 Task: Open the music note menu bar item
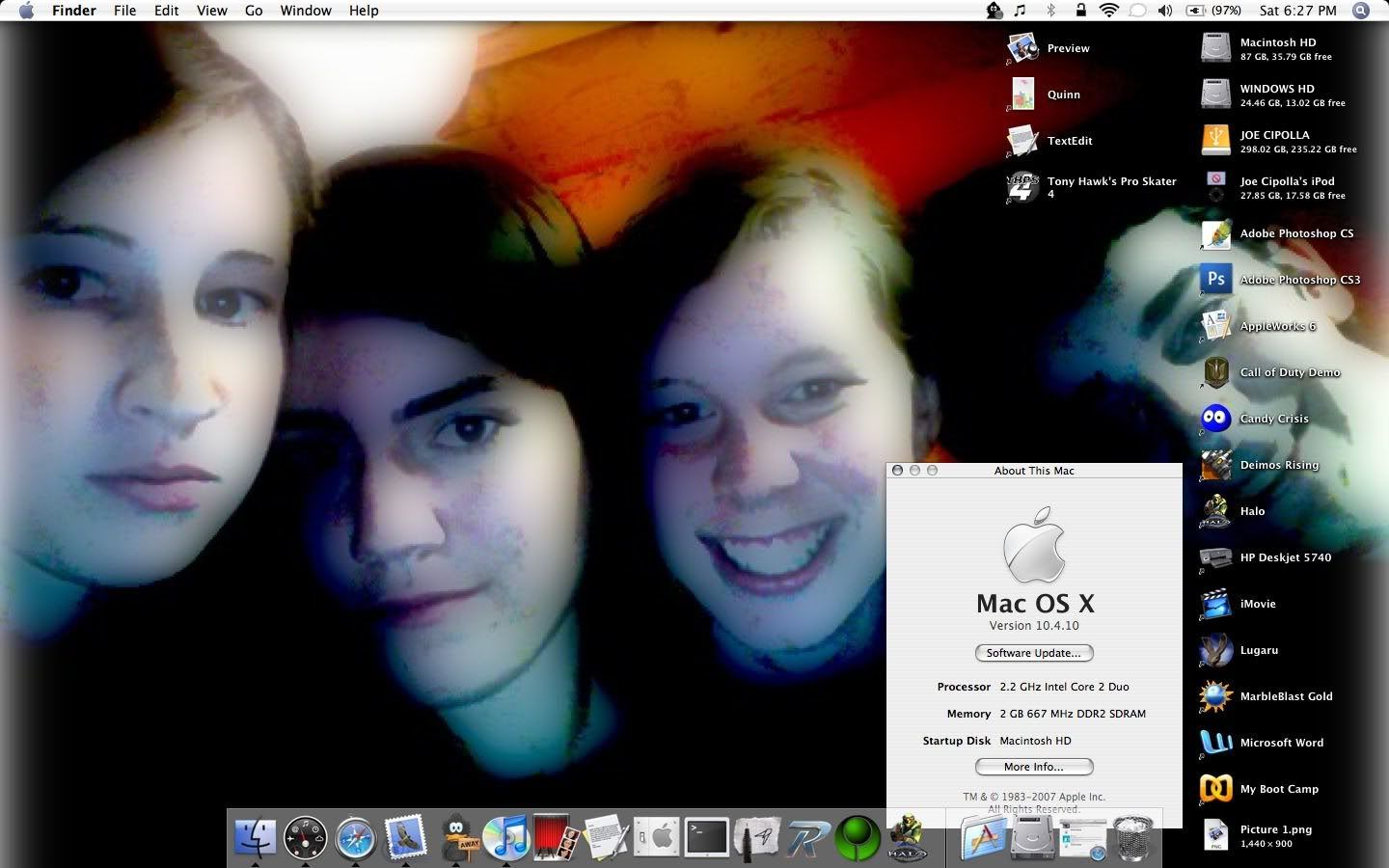point(1021,11)
